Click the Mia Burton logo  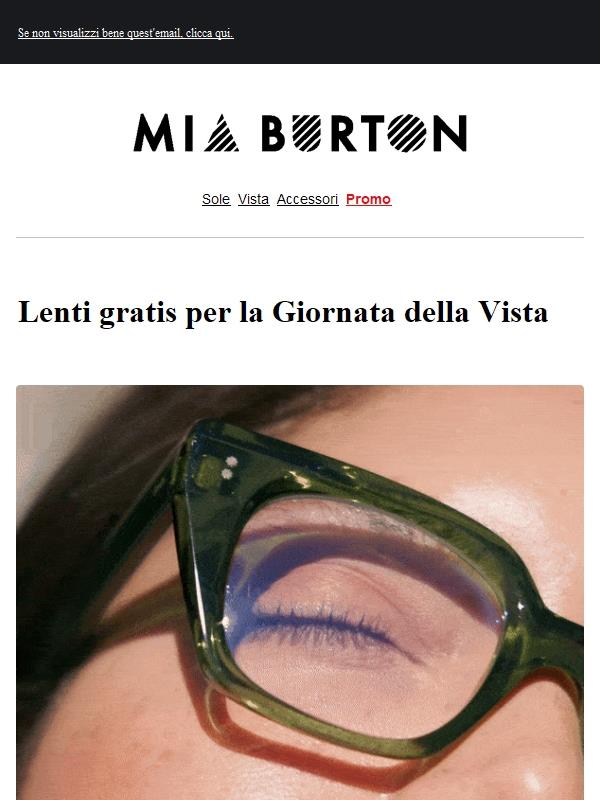[300, 133]
